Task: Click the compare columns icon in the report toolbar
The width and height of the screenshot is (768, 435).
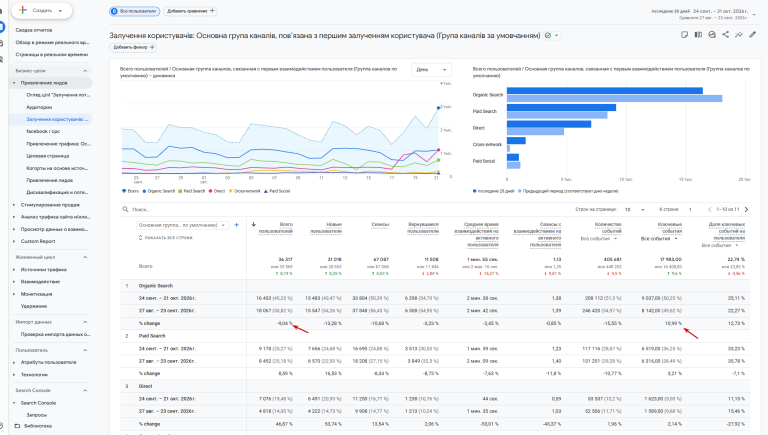Action: (x=698, y=34)
